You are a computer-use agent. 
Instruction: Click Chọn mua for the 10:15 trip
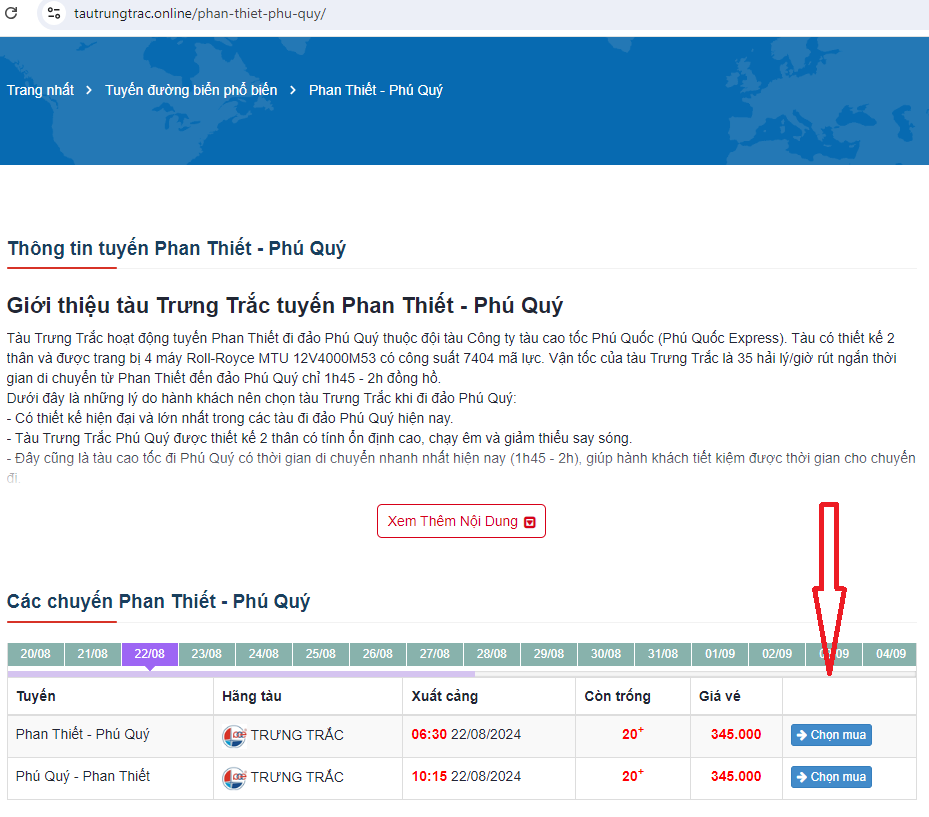click(831, 777)
